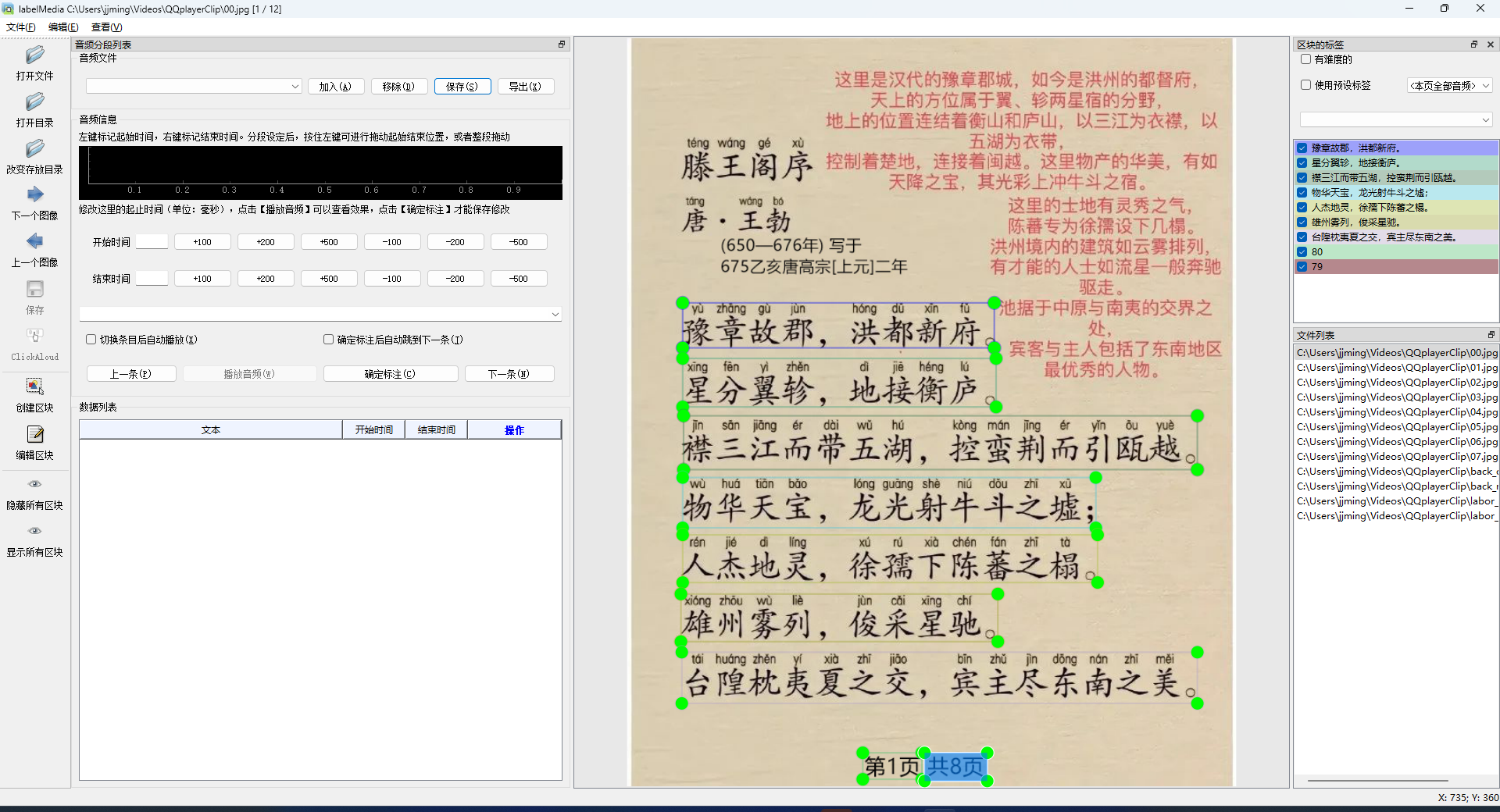Click the 移除 remove audio button
The image size is (1500, 812).
coord(399,87)
